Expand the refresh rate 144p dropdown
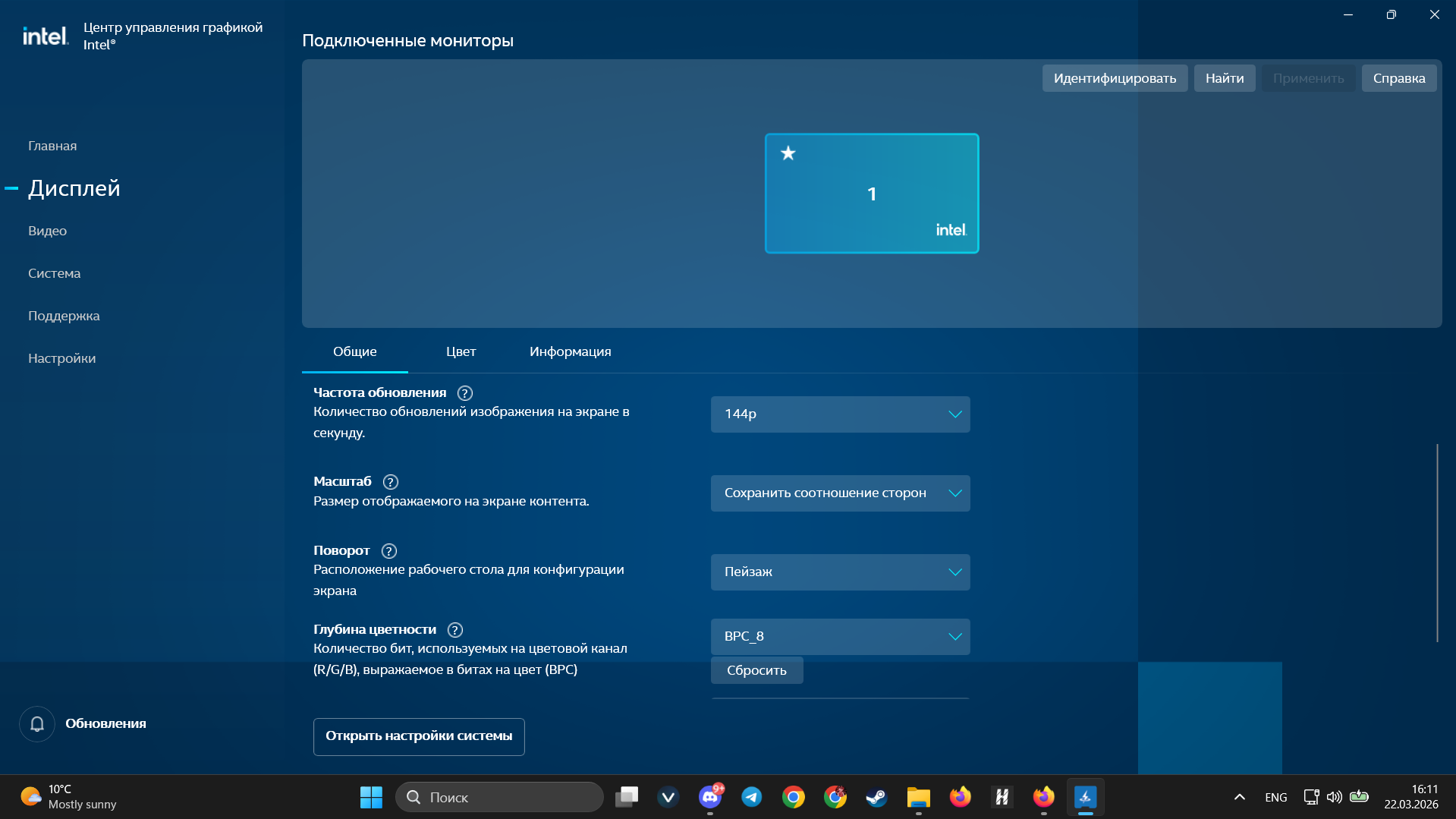The height and width of the screenshot is (819, 1456). (840, 414)
